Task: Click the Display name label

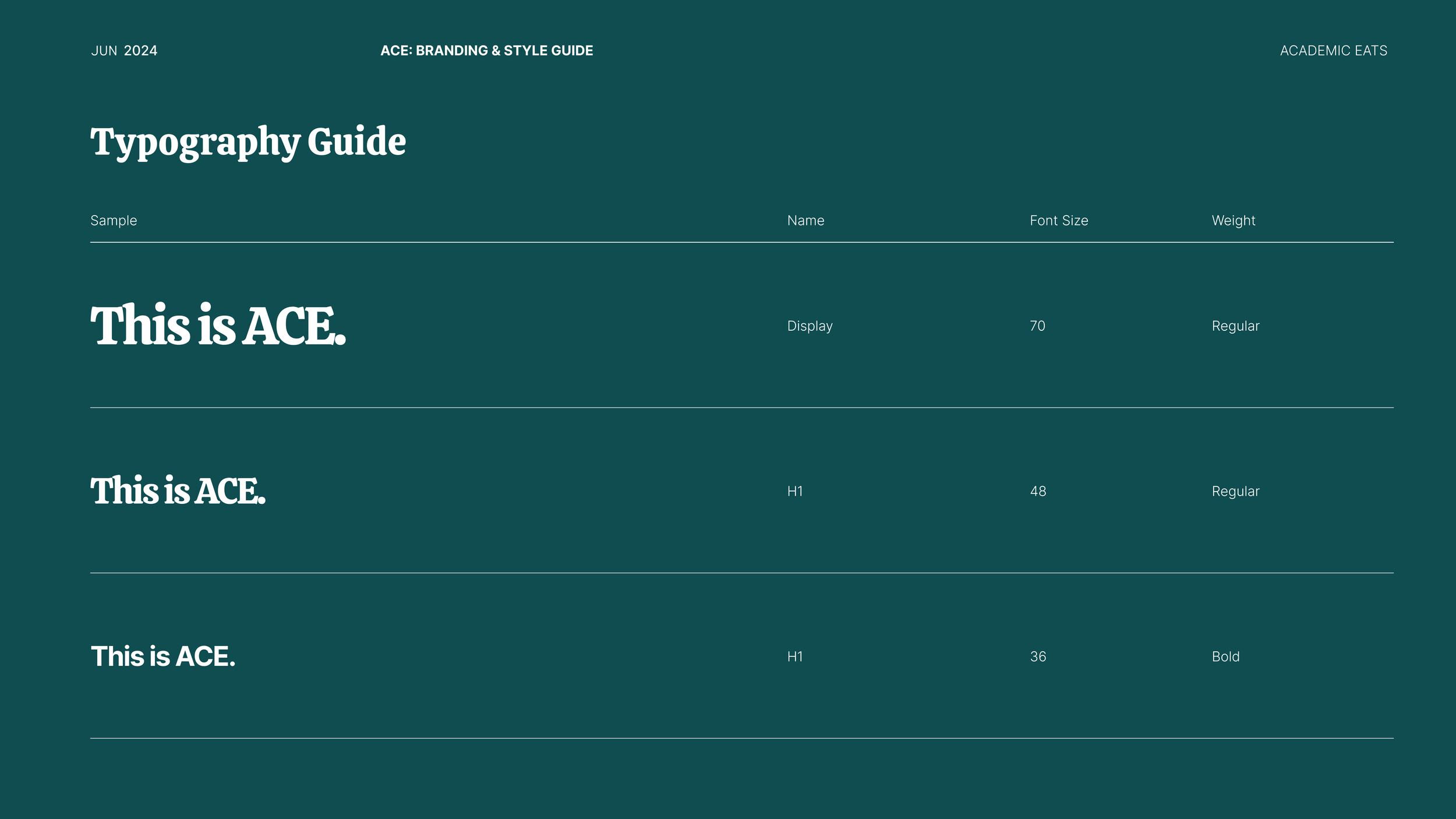Action: tap(810, 326)
